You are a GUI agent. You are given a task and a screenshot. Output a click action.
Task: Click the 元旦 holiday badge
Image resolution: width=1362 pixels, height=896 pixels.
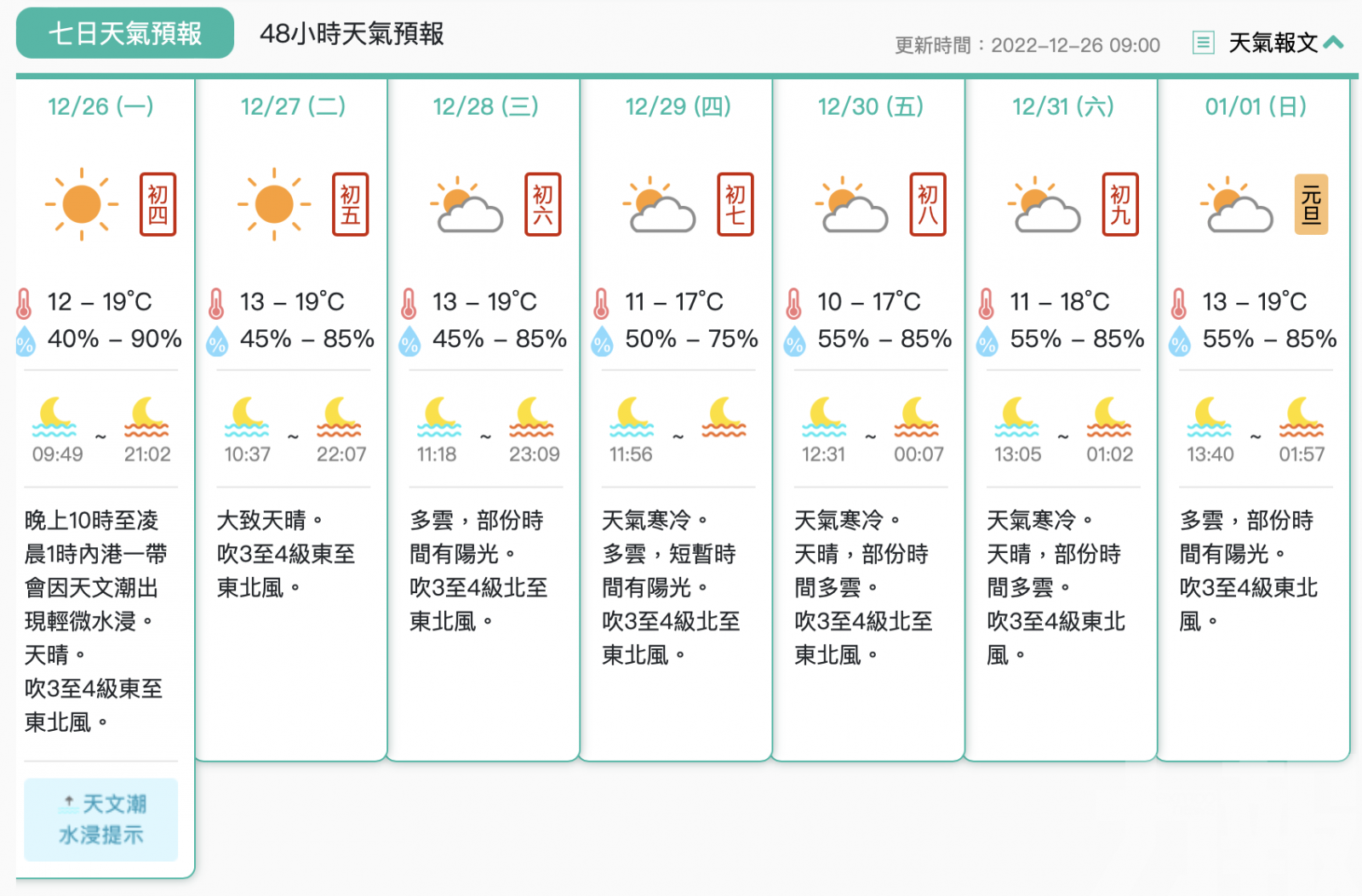click(1312, 204)
